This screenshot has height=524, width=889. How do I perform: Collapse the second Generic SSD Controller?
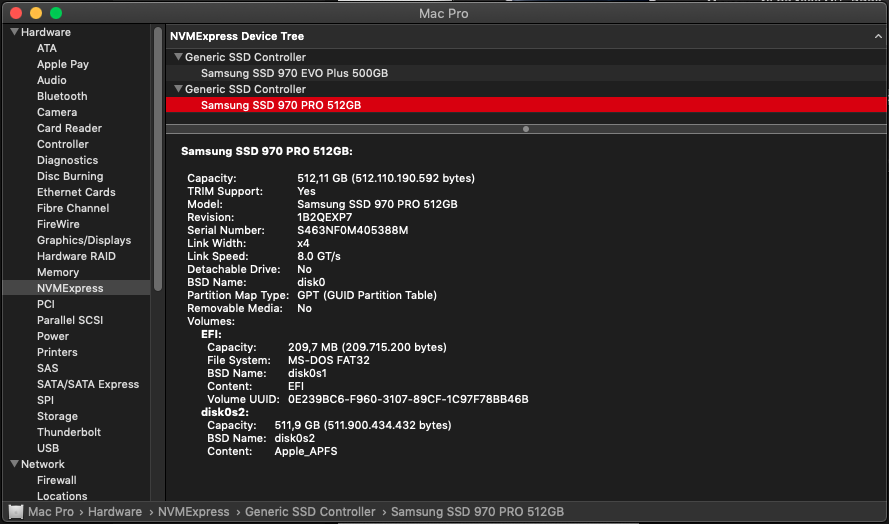click(178, 89)
